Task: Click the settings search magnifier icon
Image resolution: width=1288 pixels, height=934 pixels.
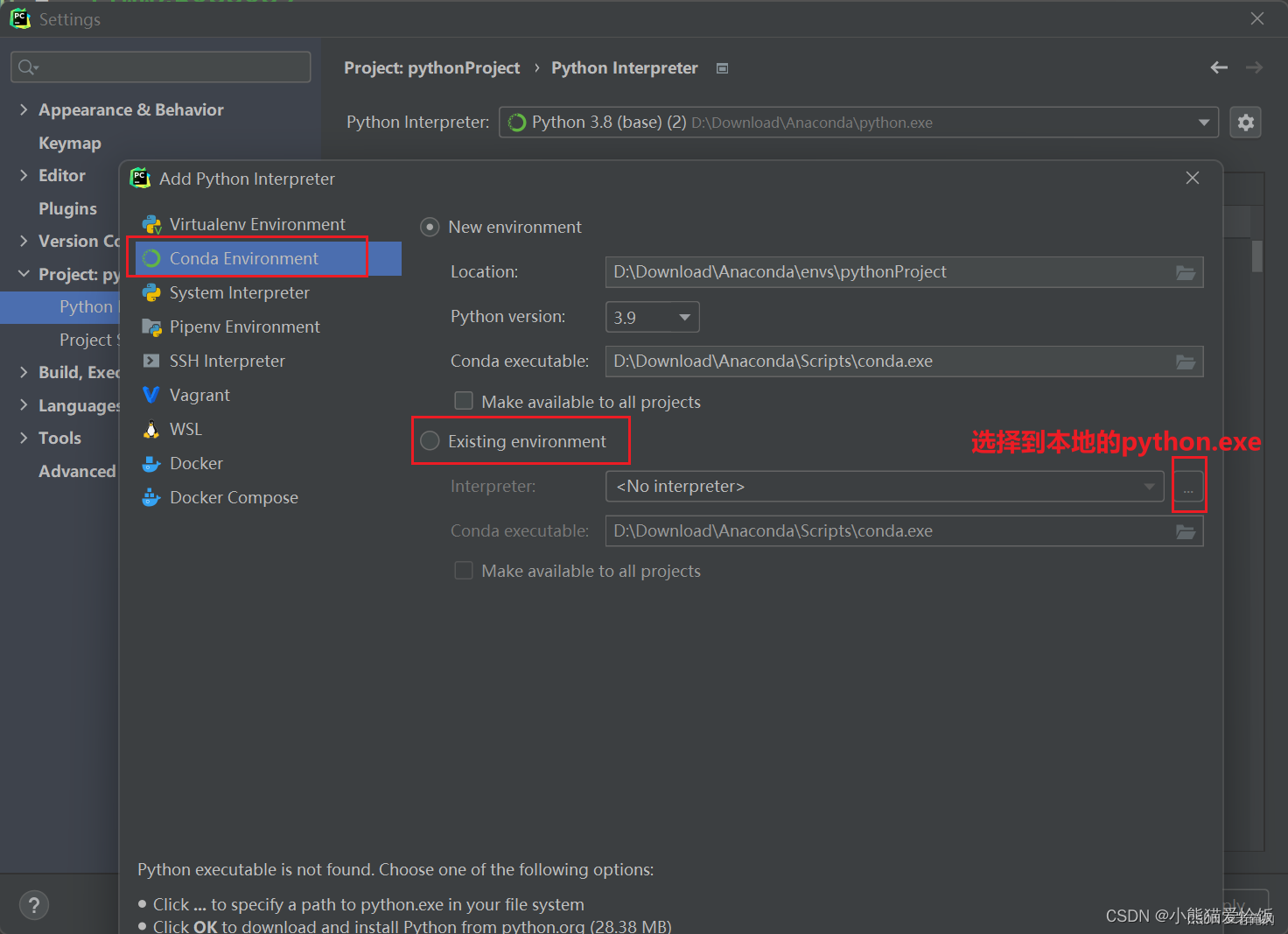Action: 27,67
